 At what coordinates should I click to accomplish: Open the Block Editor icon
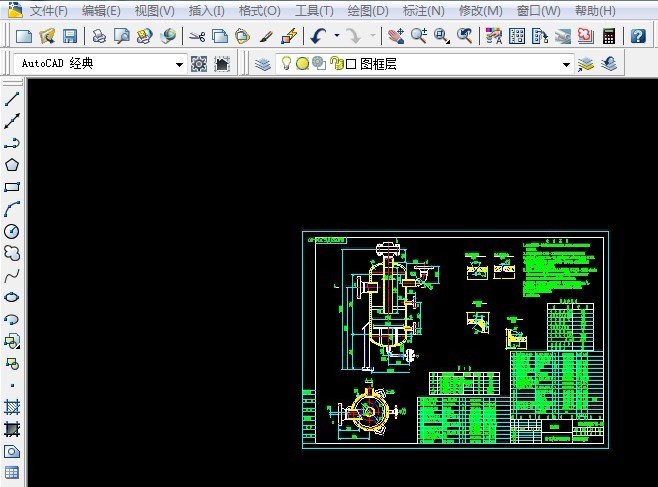point(289,36)
